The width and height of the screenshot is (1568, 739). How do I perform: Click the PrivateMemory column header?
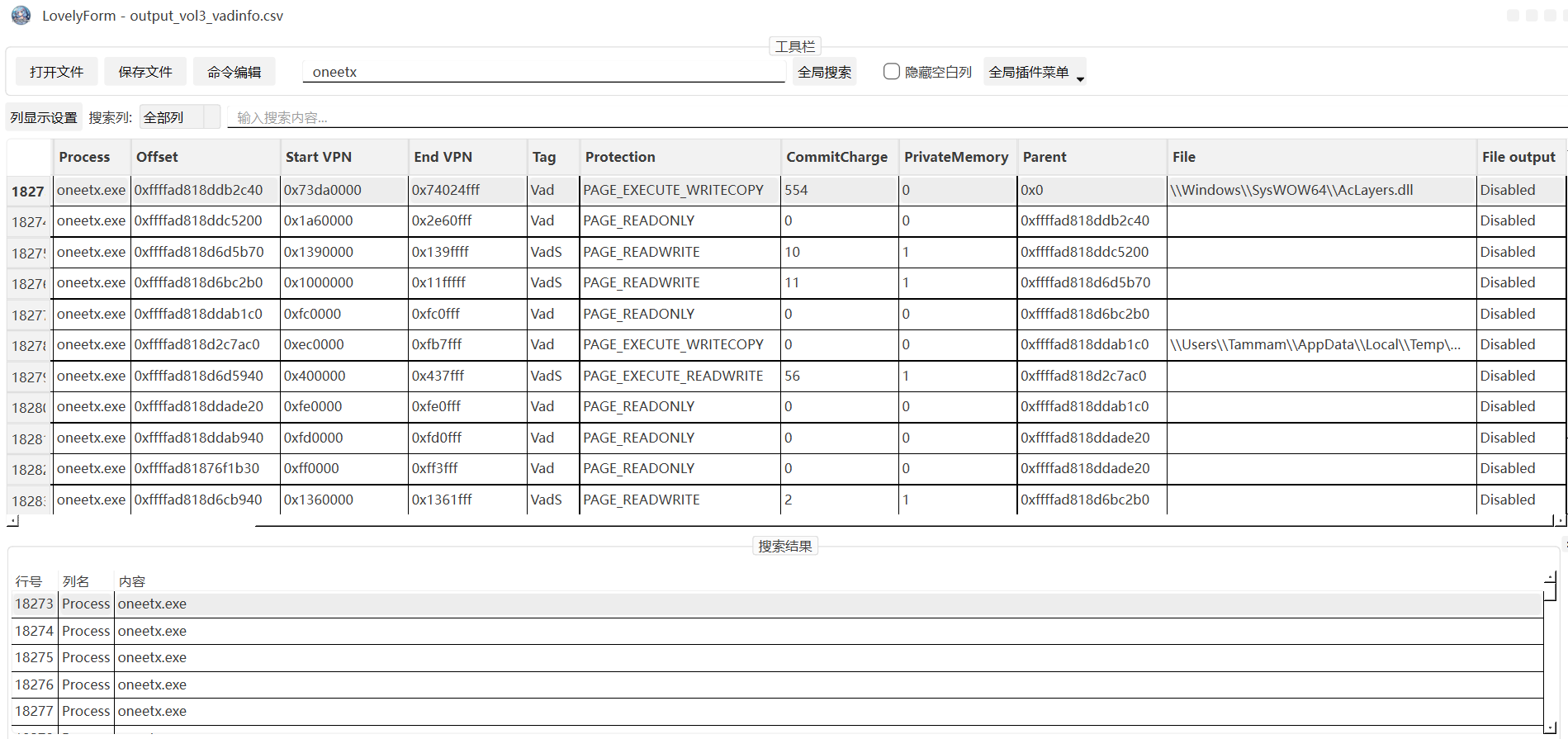pos(958,157)
